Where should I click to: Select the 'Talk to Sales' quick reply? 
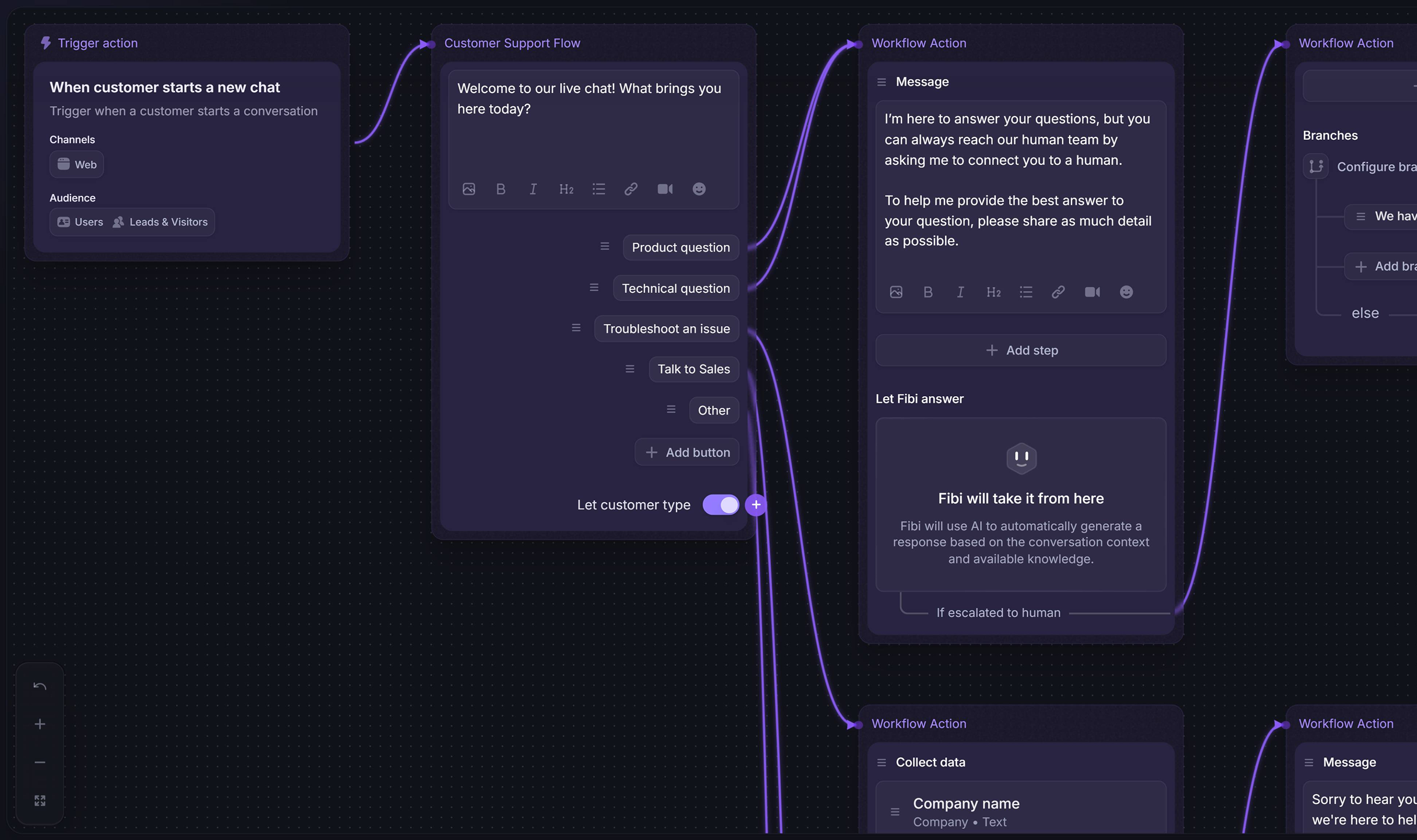(x=693, y=369)
